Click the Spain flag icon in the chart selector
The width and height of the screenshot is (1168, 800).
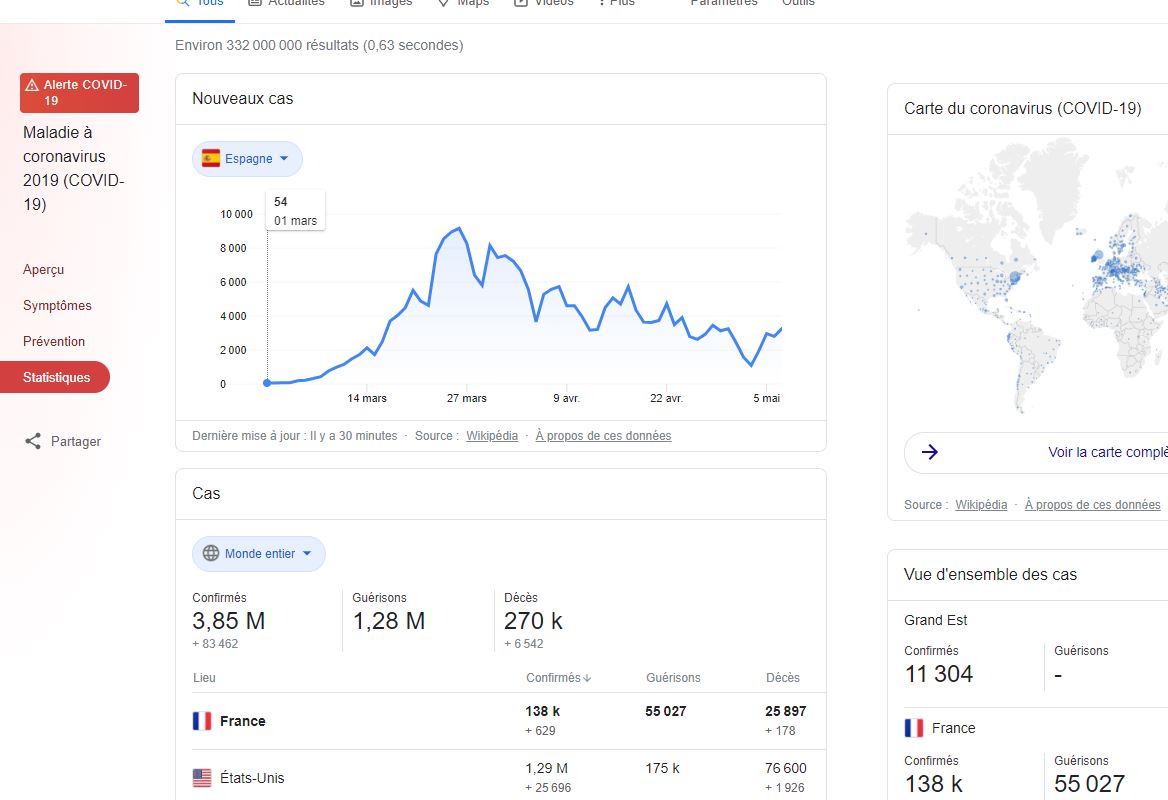[x=212, y=158]
